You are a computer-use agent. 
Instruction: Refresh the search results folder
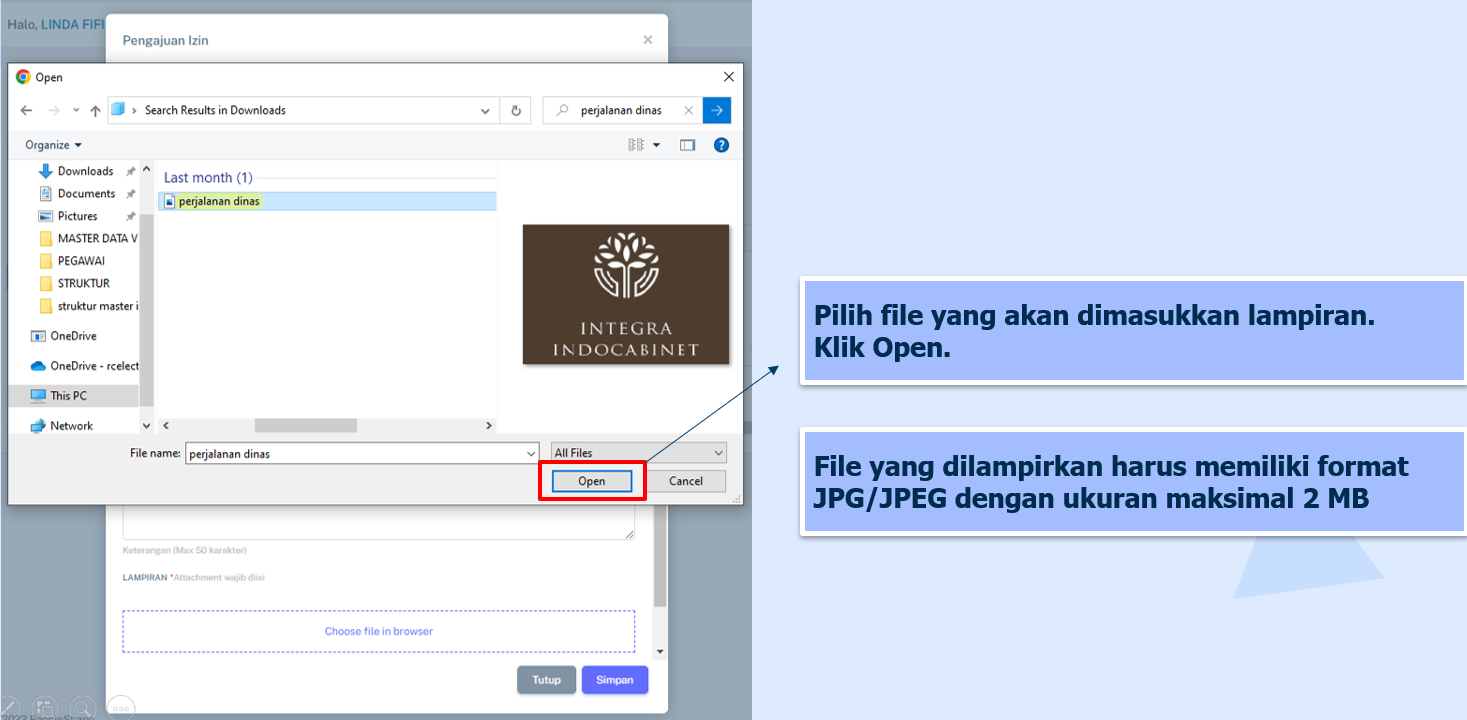516,111
